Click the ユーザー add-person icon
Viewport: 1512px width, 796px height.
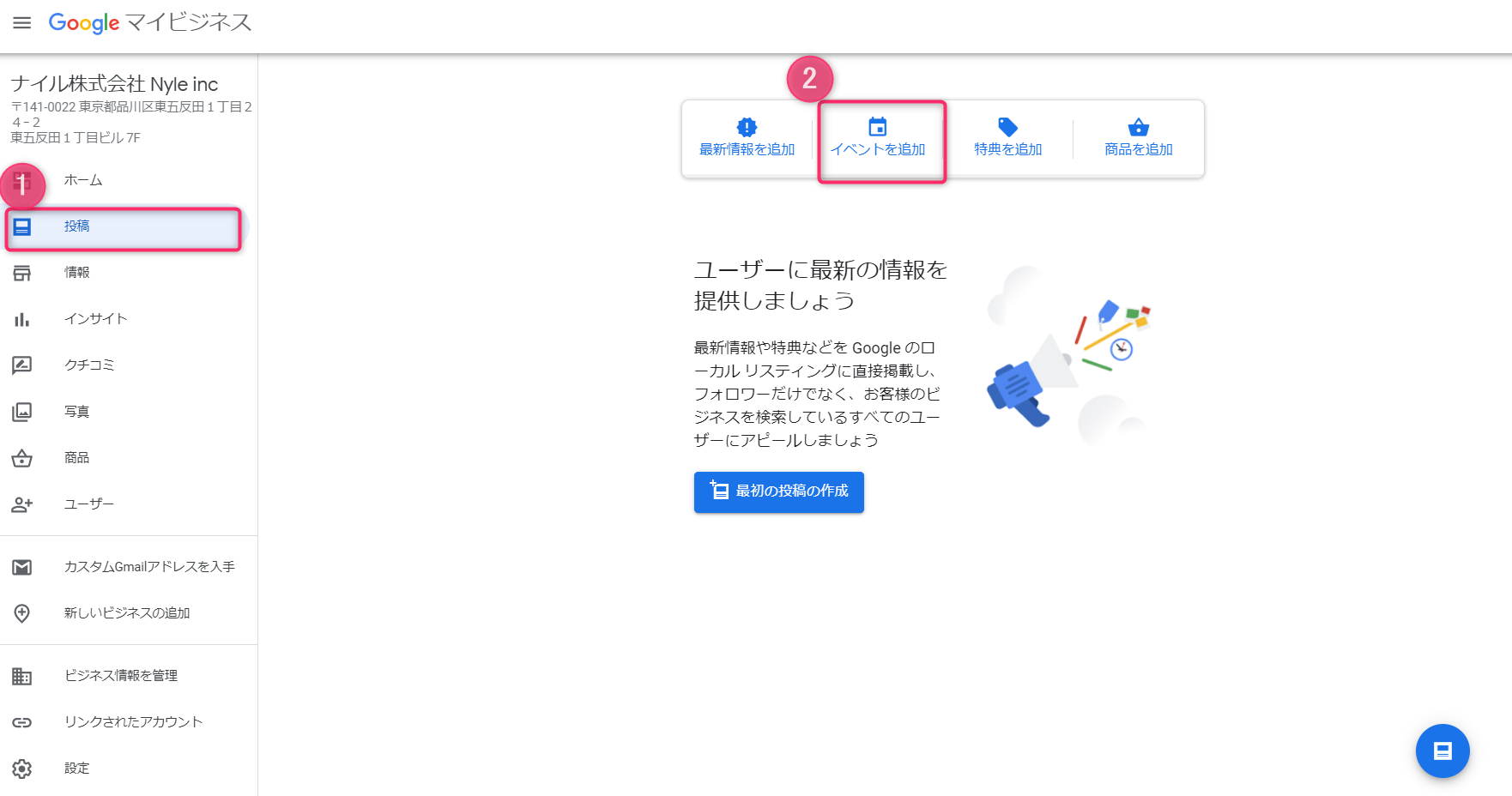(22, 504)
